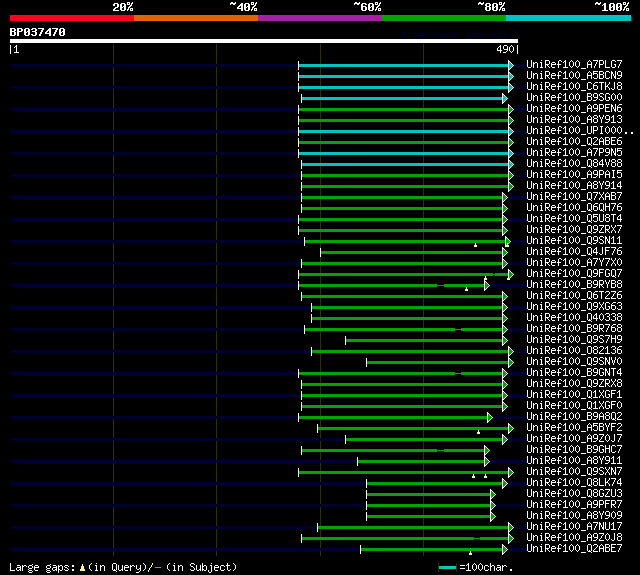Select the UniRef100_Q9FGQ7 label
640x575 pixels.
click(574, 274)
